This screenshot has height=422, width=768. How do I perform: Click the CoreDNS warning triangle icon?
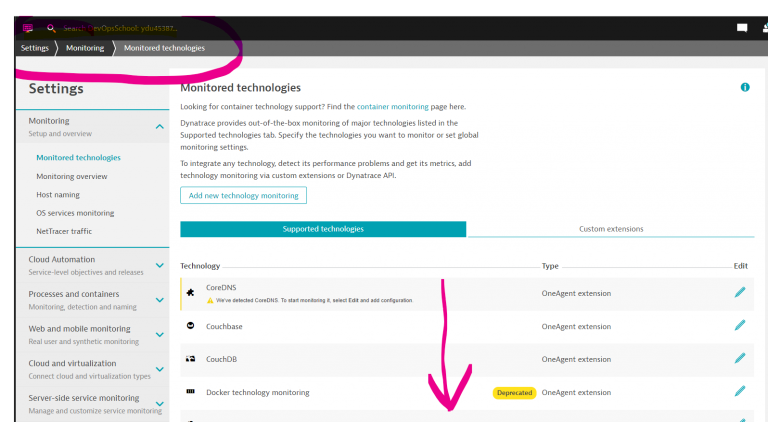pyautogui.click(x=210, y=301)
